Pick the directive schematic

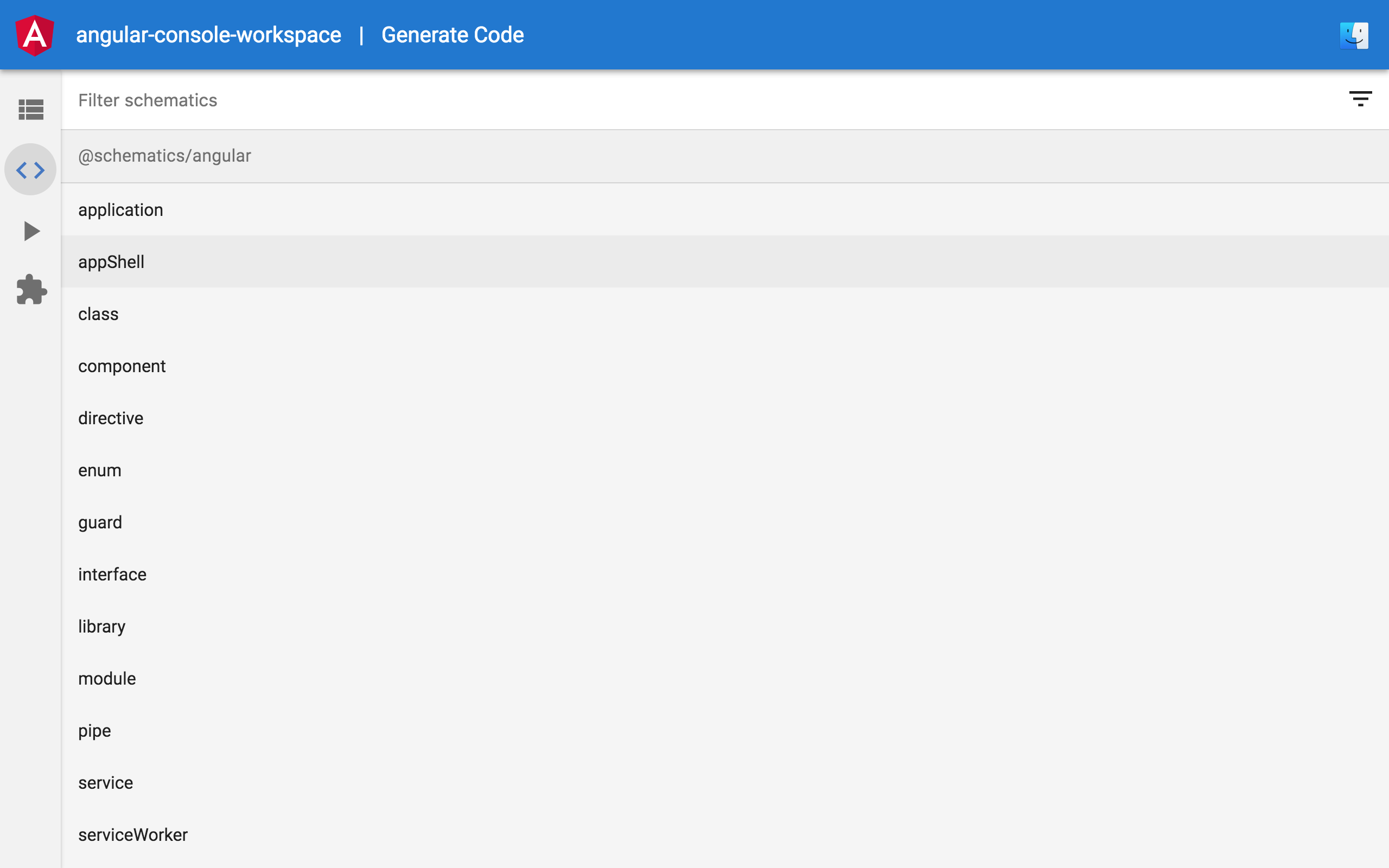coord(111,418)
